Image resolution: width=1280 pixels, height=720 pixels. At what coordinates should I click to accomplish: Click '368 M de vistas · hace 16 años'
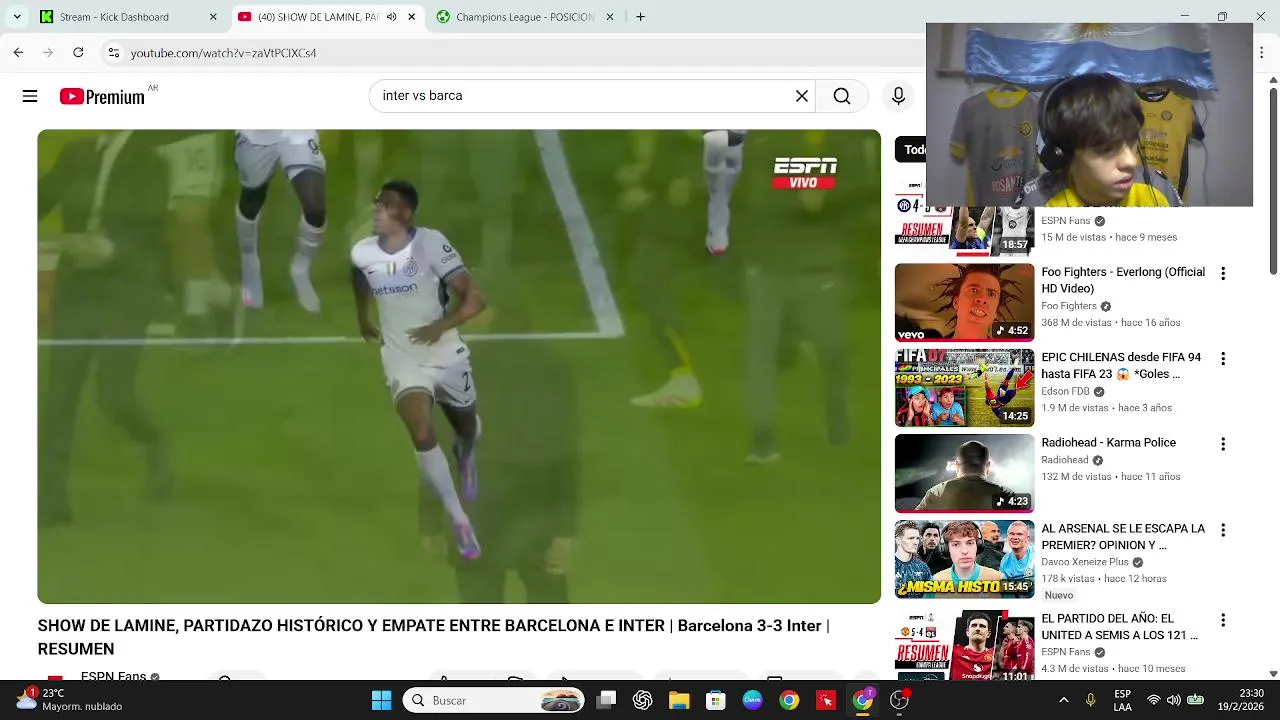[1111, 323]
